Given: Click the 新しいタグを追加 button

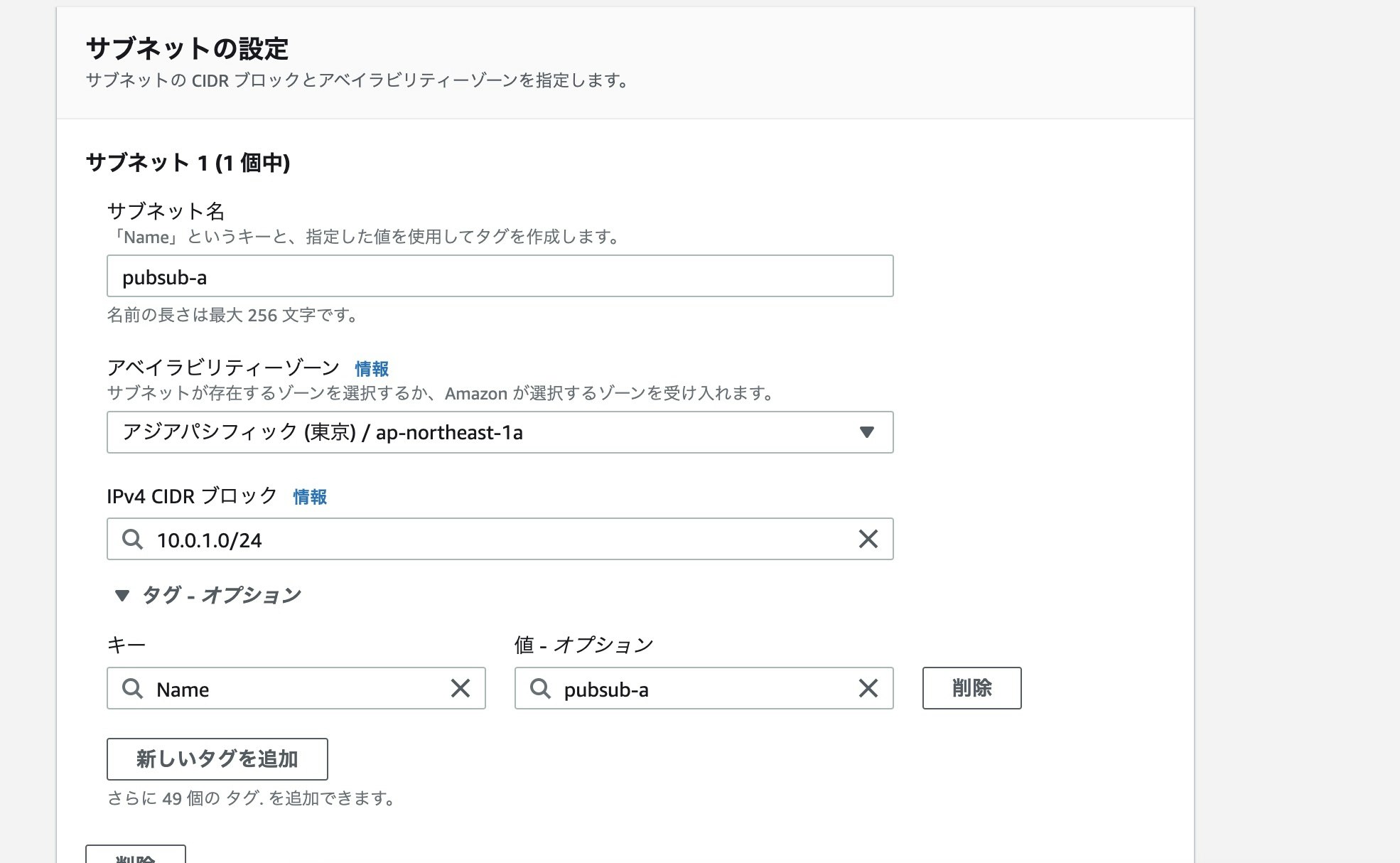Looking at the screenshot, I should [217, 759].
